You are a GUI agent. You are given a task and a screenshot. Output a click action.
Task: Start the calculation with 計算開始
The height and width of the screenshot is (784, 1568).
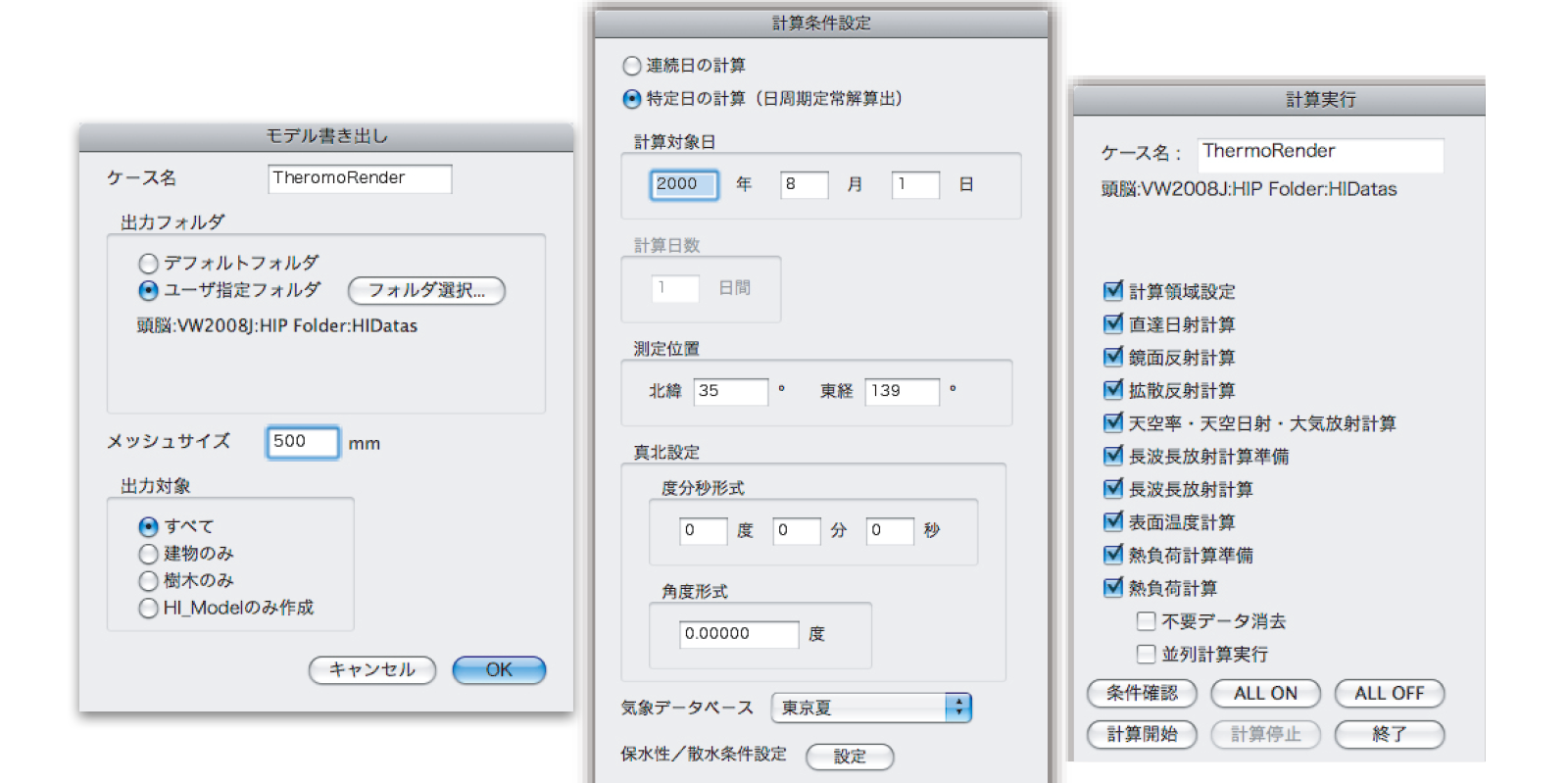pos(1142,734)
